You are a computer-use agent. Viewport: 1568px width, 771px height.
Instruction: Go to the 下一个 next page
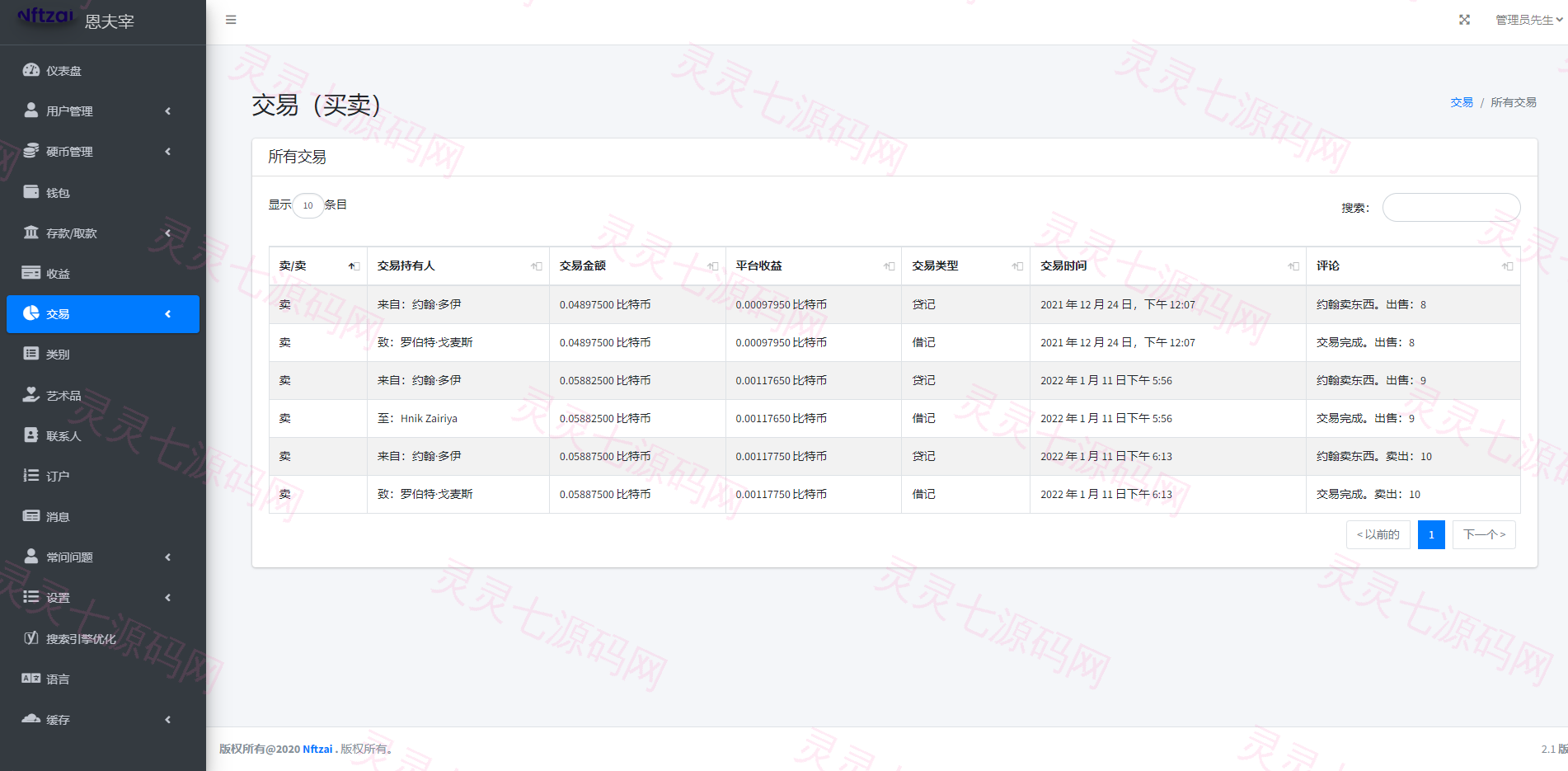[x=1484, y=534]
